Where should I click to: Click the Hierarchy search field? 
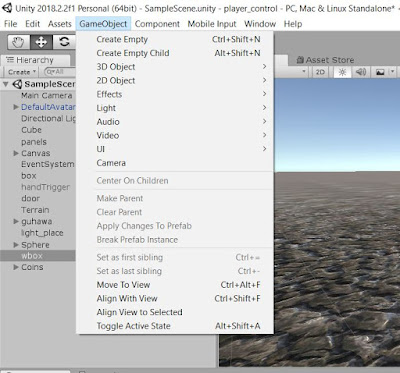pyautogui.click(x=59, y=72)
